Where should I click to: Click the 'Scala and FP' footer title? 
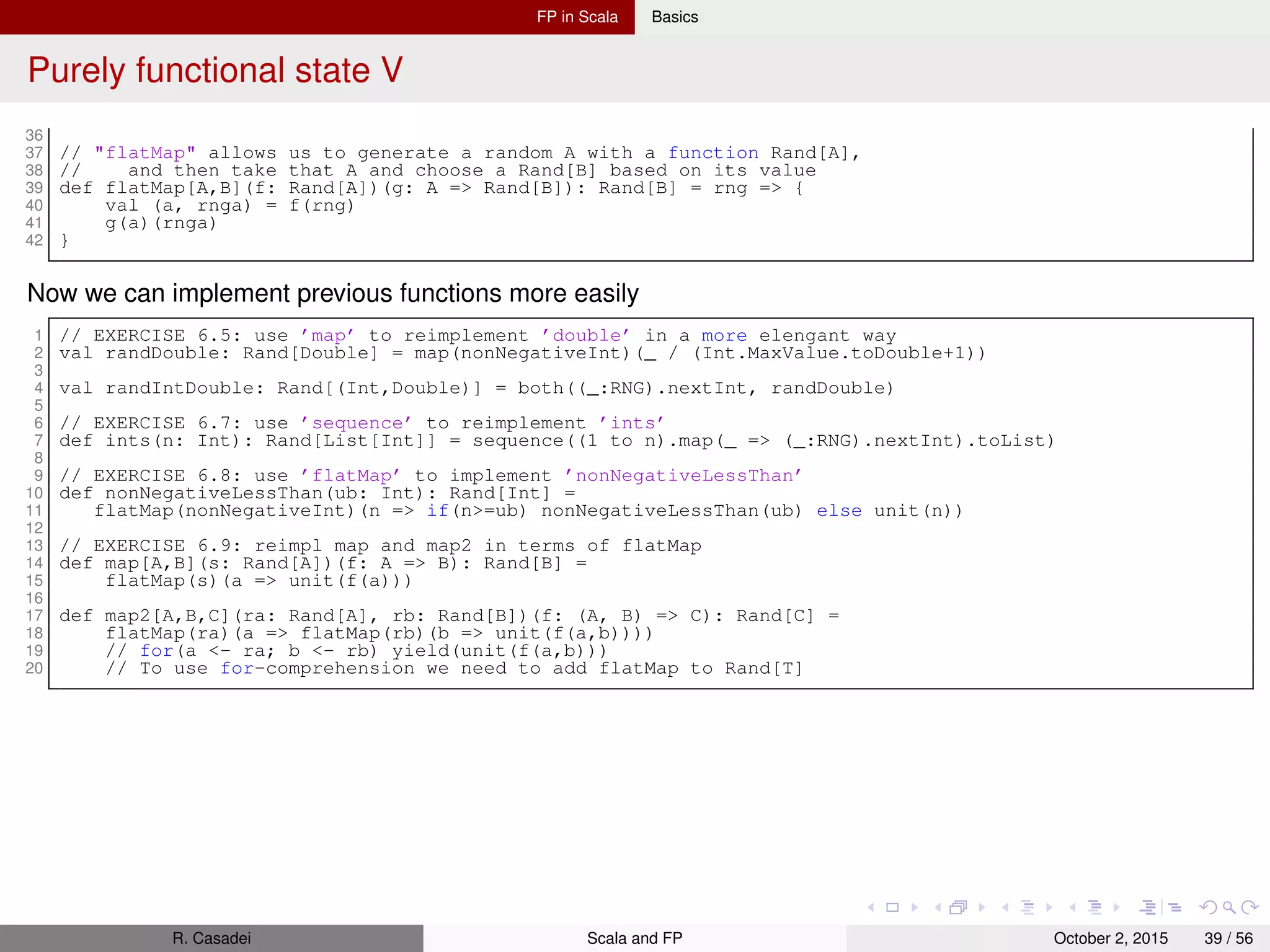(x=634, y=938)
